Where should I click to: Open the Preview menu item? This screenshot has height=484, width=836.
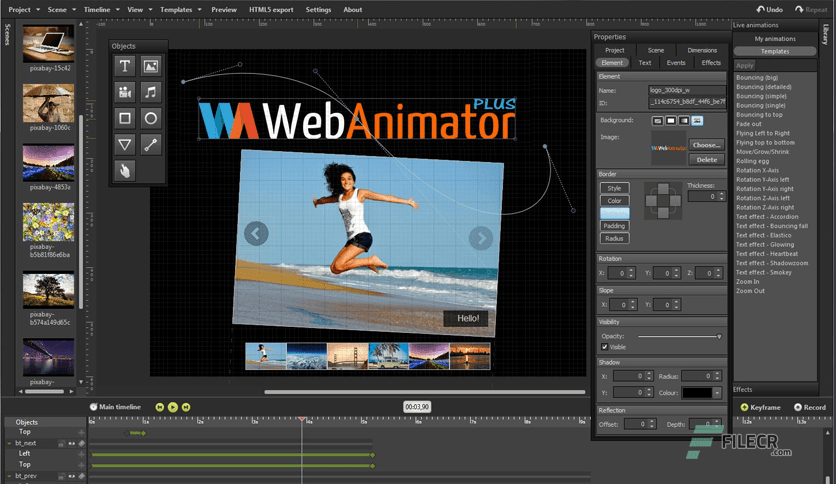click(x=224, y=10)
